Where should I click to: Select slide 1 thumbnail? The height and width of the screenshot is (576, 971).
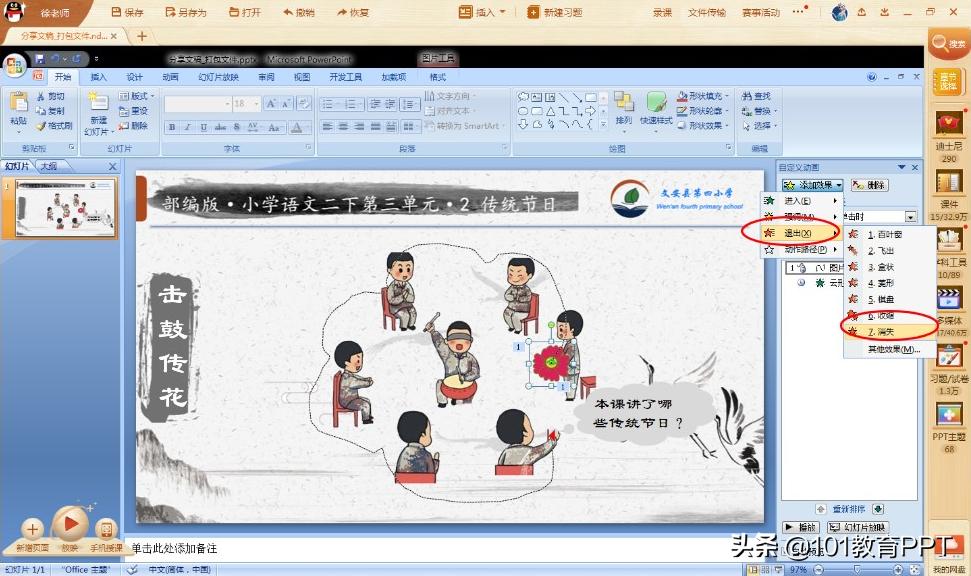66,207
